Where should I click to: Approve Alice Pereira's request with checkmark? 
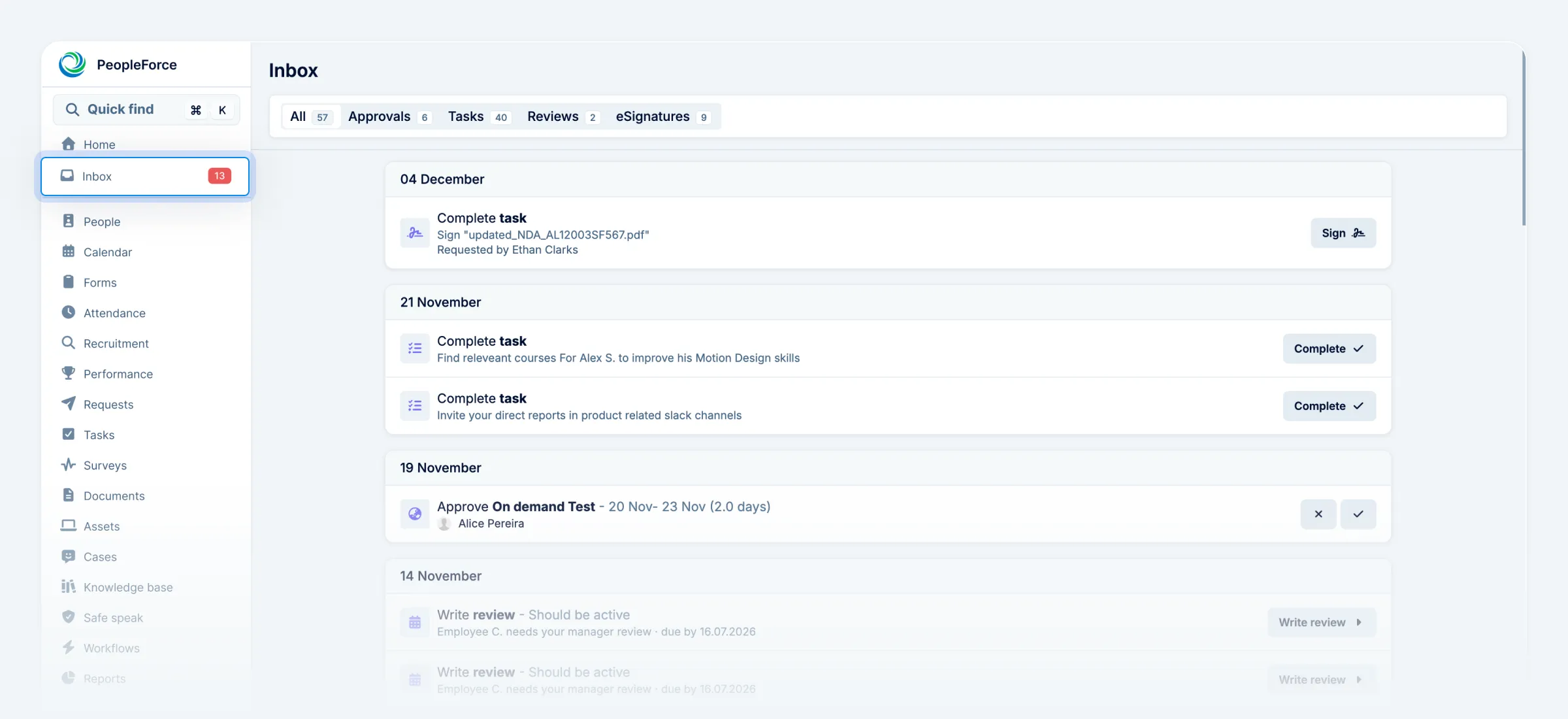click(1358, 514)
